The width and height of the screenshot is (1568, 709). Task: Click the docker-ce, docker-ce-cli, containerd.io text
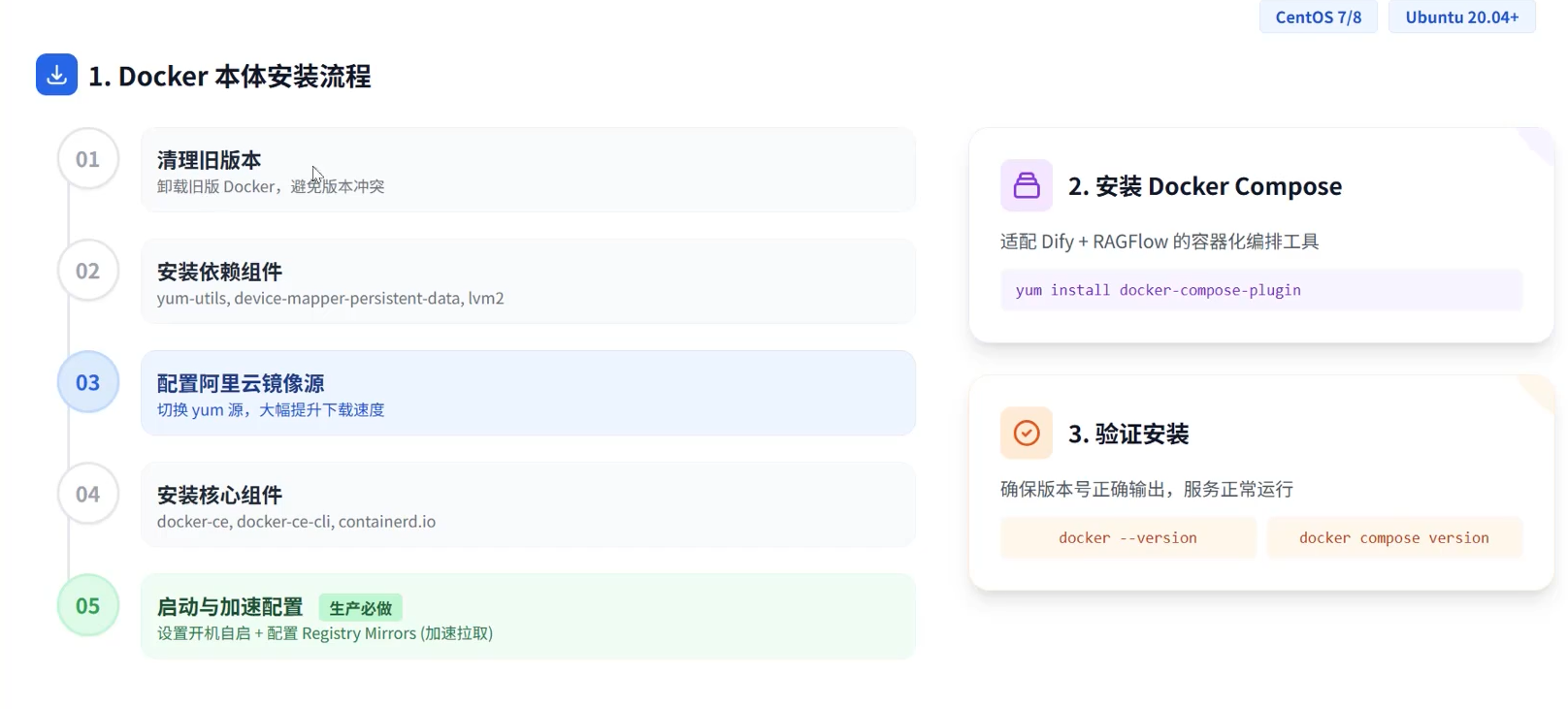[x=296, y=521]
